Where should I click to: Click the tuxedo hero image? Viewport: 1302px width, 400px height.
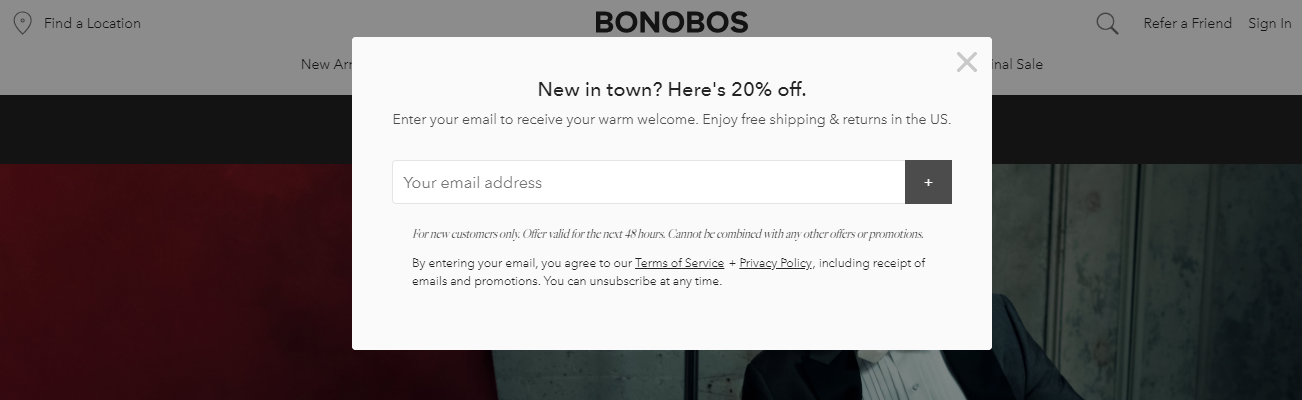pos(1145,280)
